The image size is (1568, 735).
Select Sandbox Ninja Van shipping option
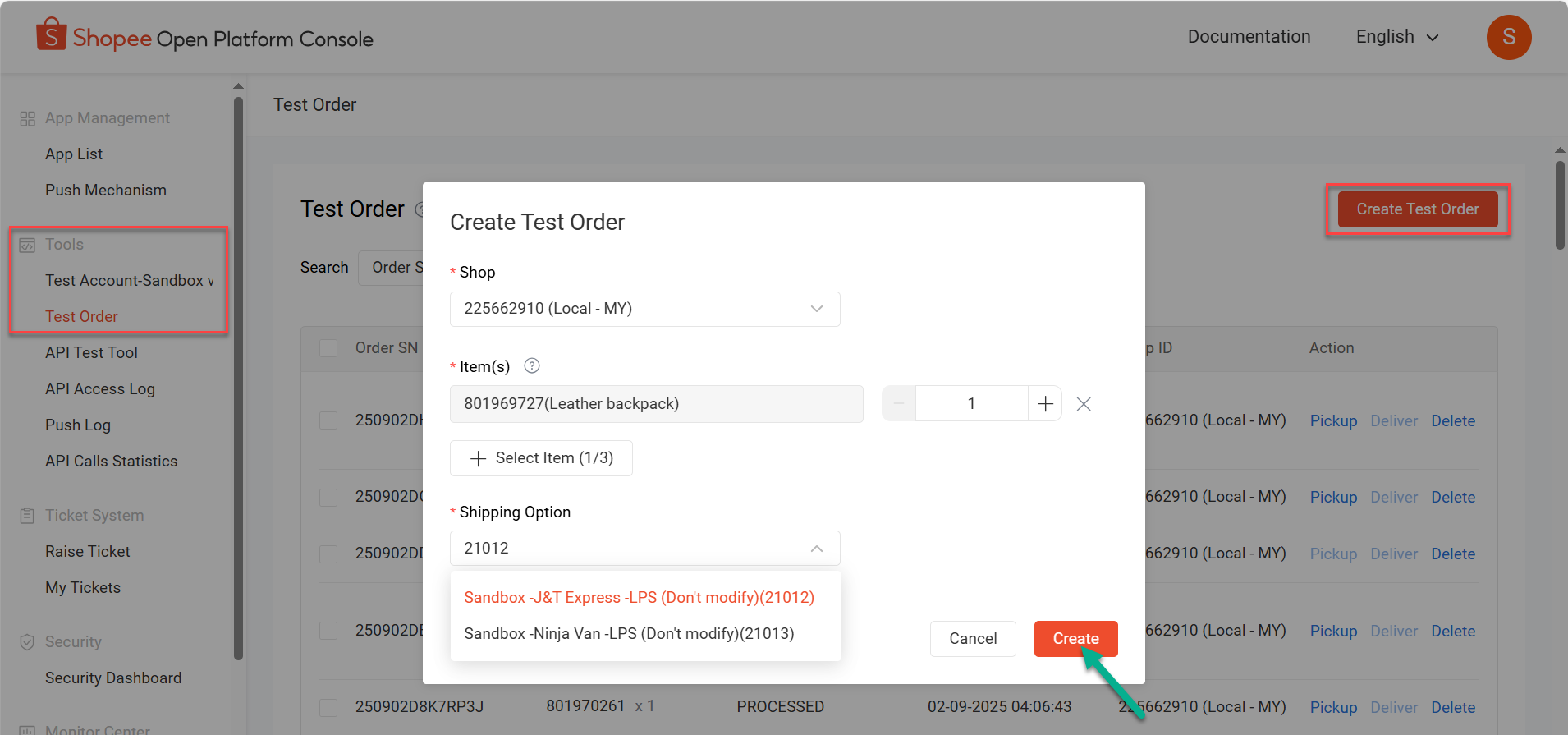629,634
